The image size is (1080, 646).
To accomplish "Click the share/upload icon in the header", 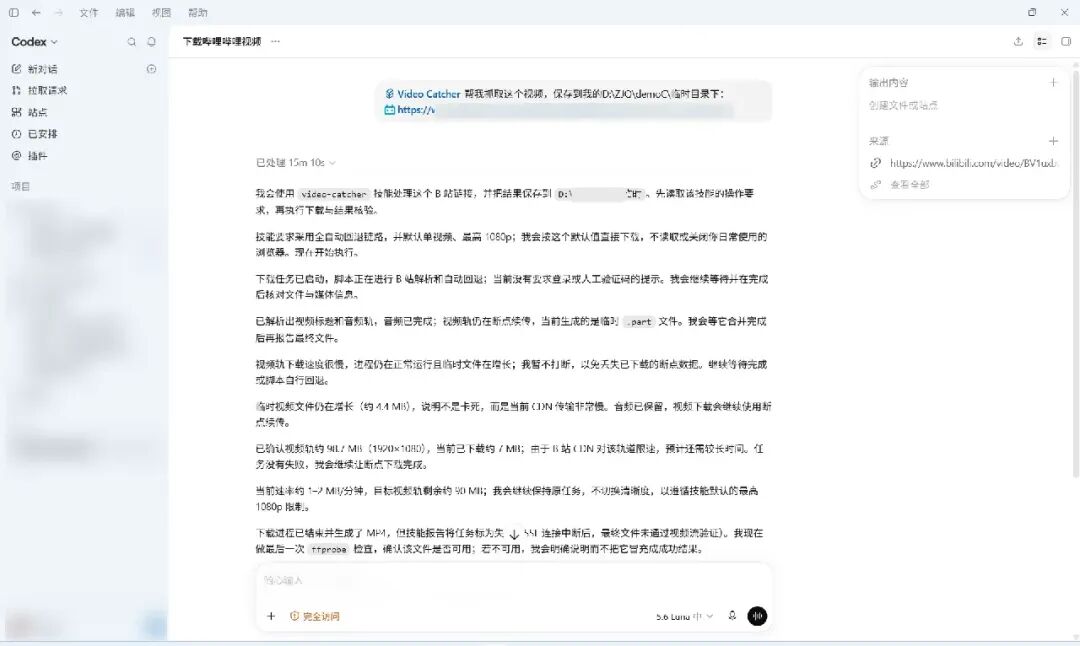I will point(1018,41).
